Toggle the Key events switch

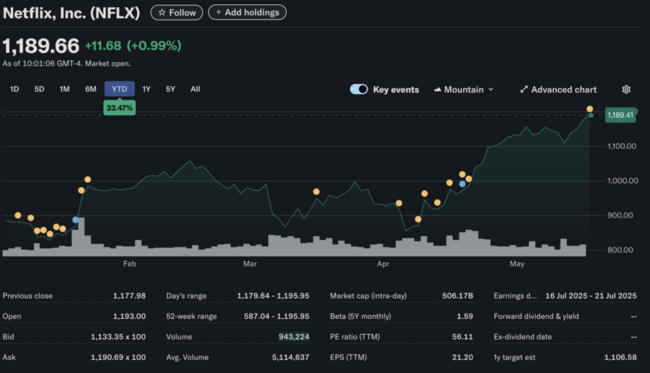(359, 89)
